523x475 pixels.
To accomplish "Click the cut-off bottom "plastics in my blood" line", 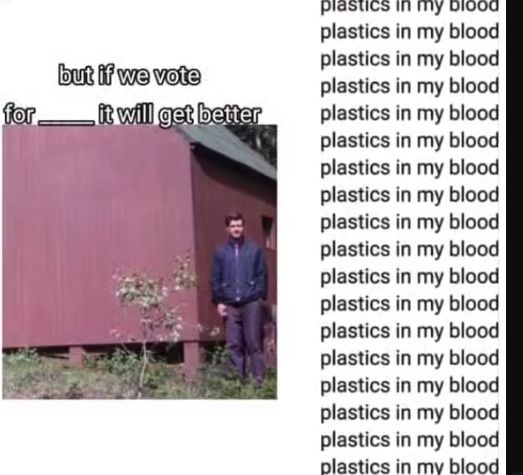I will coord(409,467).
